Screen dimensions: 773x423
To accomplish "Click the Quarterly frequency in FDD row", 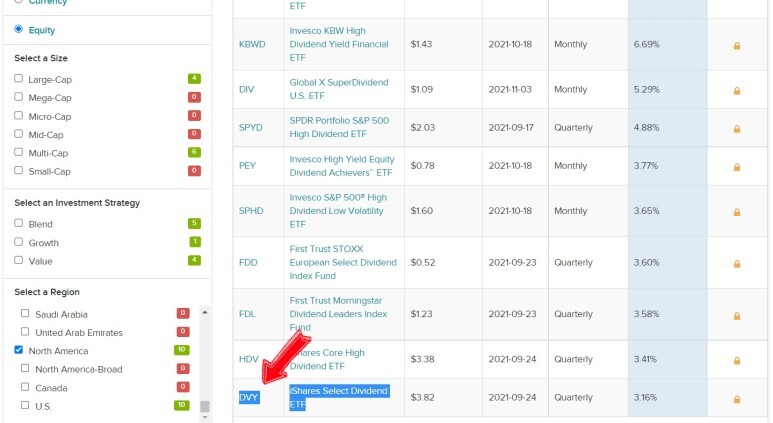I will (573, 263).
